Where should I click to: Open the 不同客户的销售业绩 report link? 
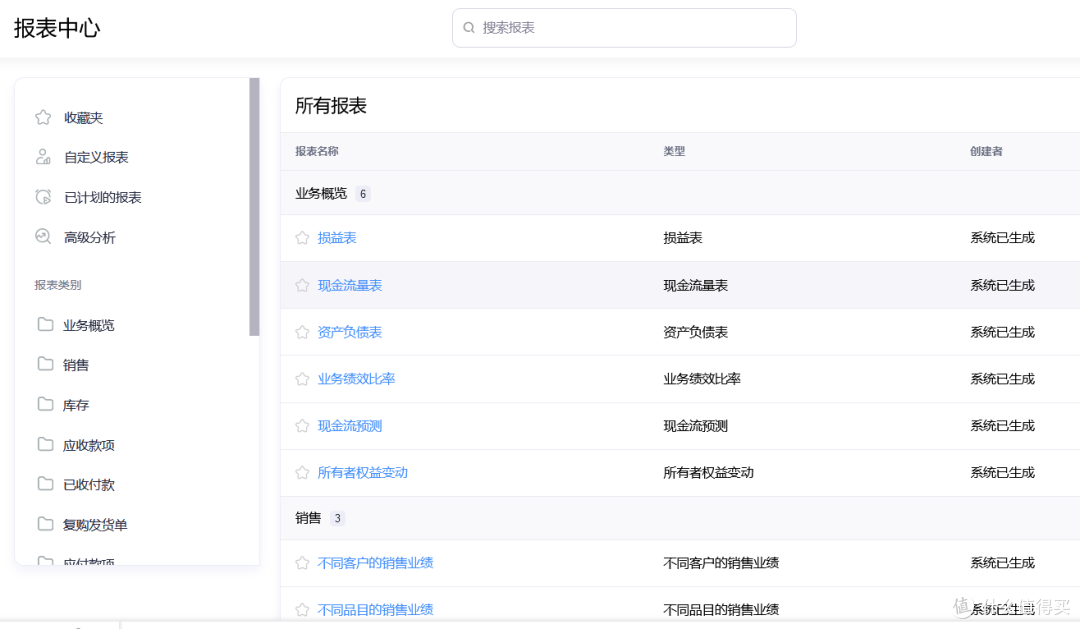click(x=375, y=563)
